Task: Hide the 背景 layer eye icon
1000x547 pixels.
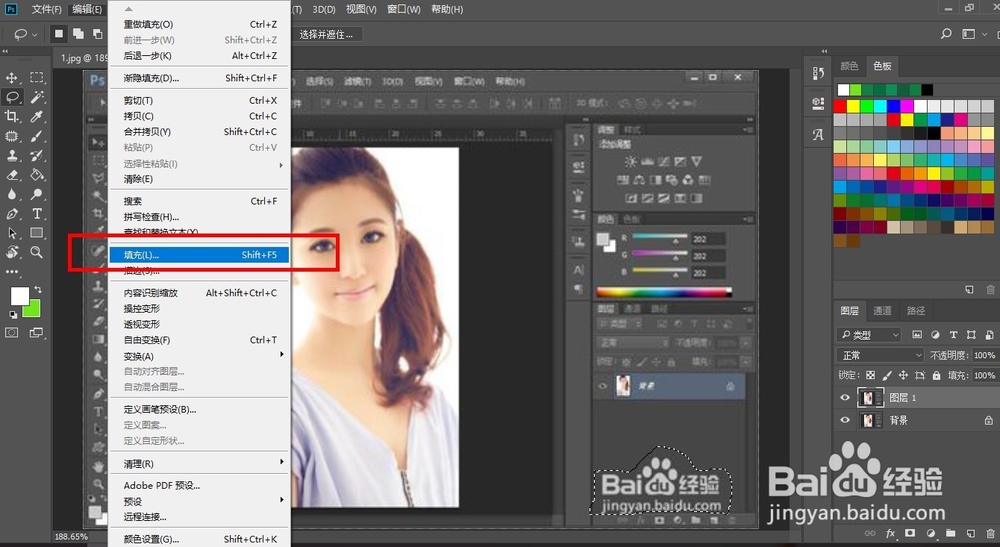Action: (845, 420)
